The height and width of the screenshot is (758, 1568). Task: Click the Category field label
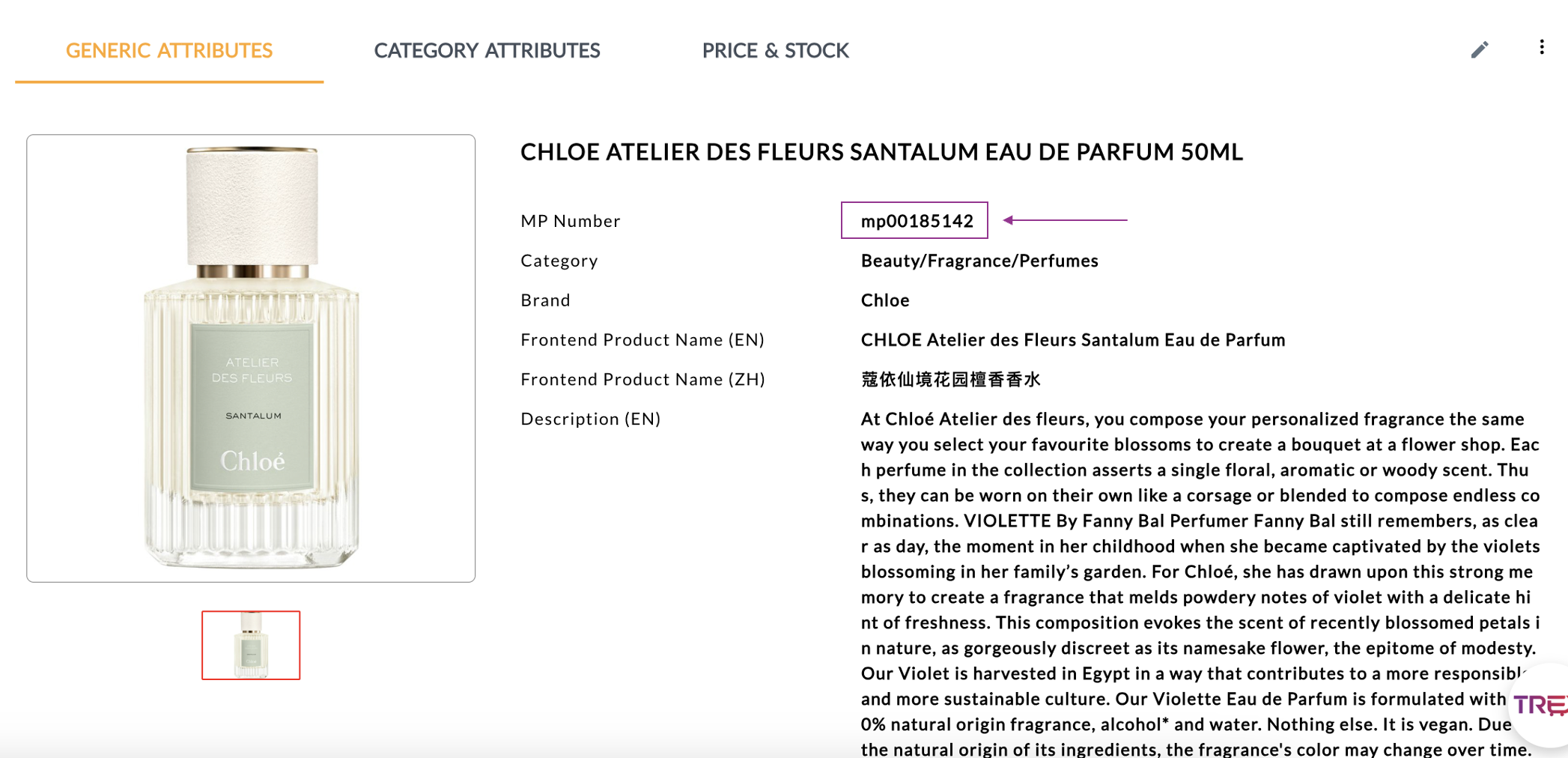559,261
